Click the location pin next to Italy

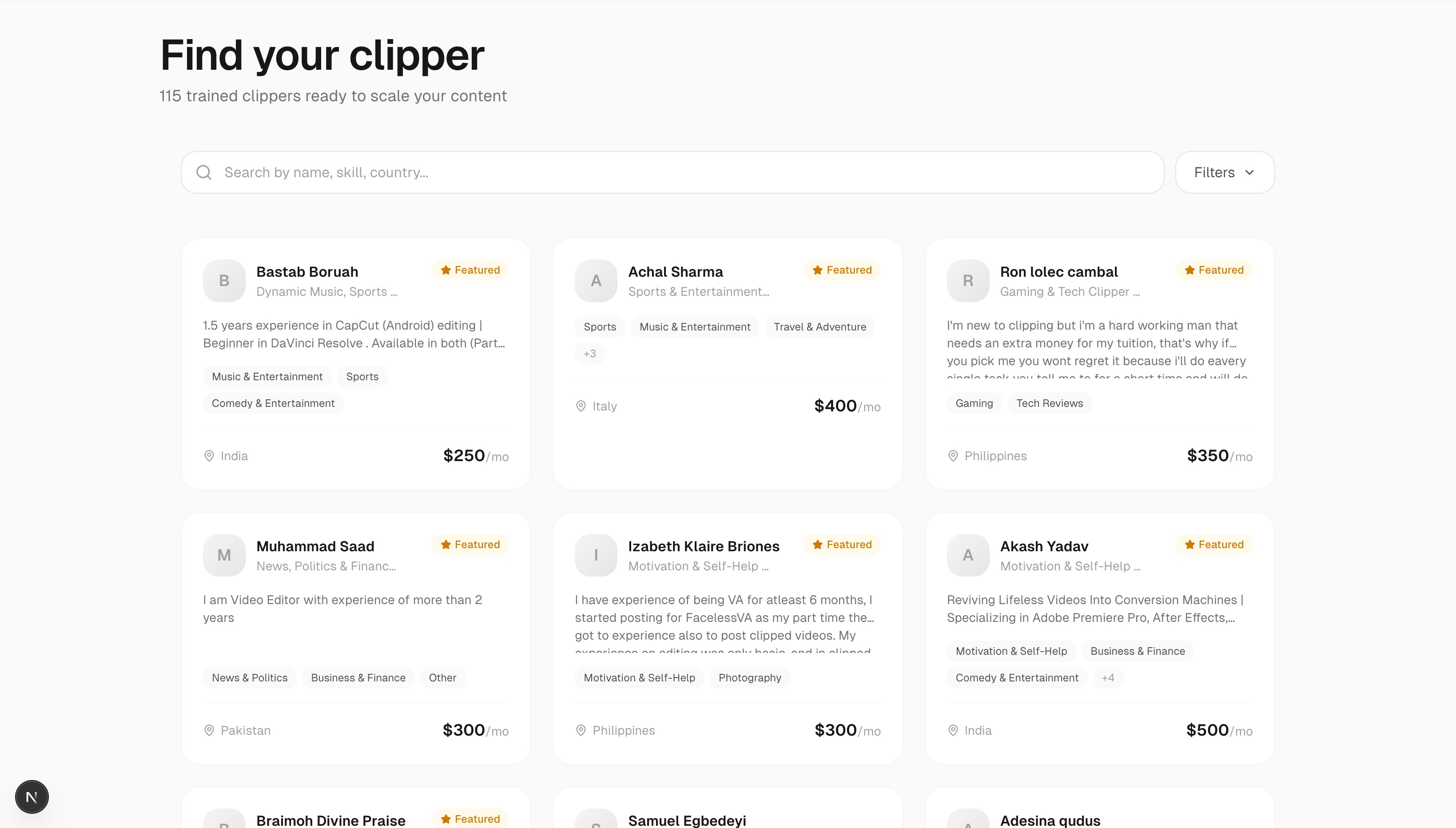point(581,406)
